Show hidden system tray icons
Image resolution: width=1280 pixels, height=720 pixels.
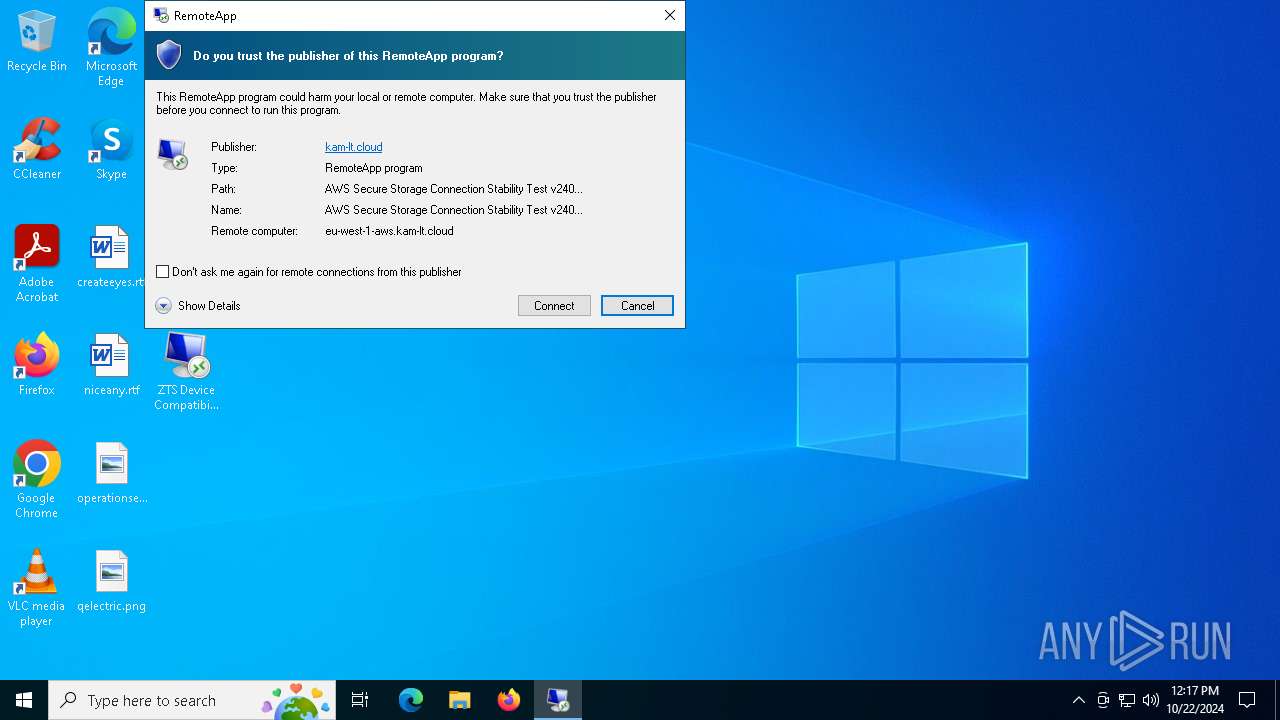[x=1078, y=700]
